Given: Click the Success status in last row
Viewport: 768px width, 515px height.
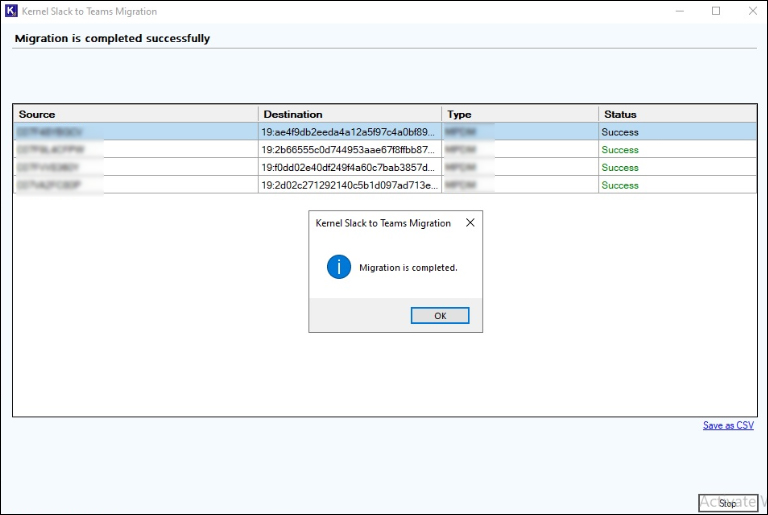Looking at the screenshot, I should pos(620,185).
